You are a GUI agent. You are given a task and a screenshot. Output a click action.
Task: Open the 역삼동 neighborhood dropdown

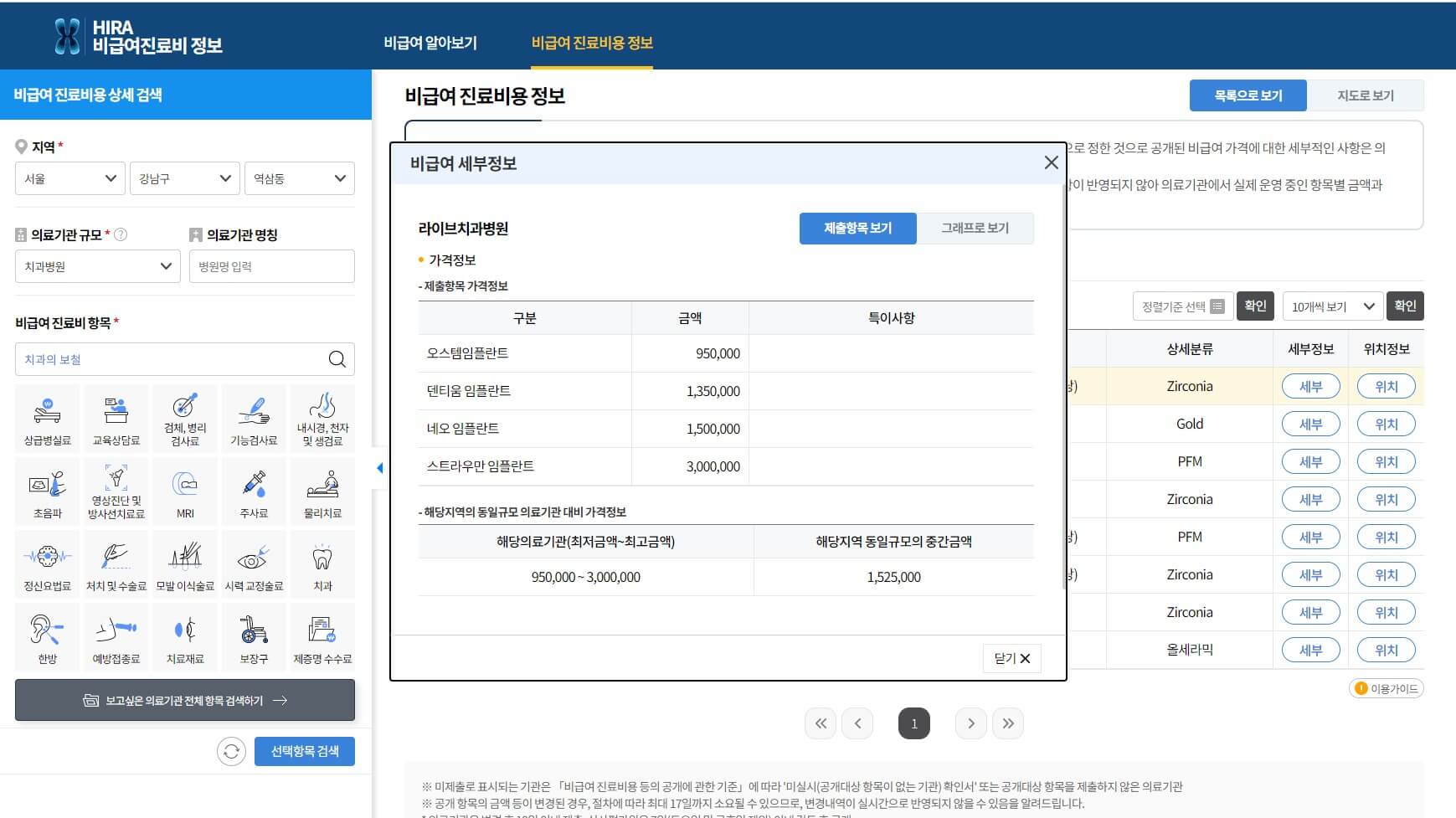(x=300, y=178)
